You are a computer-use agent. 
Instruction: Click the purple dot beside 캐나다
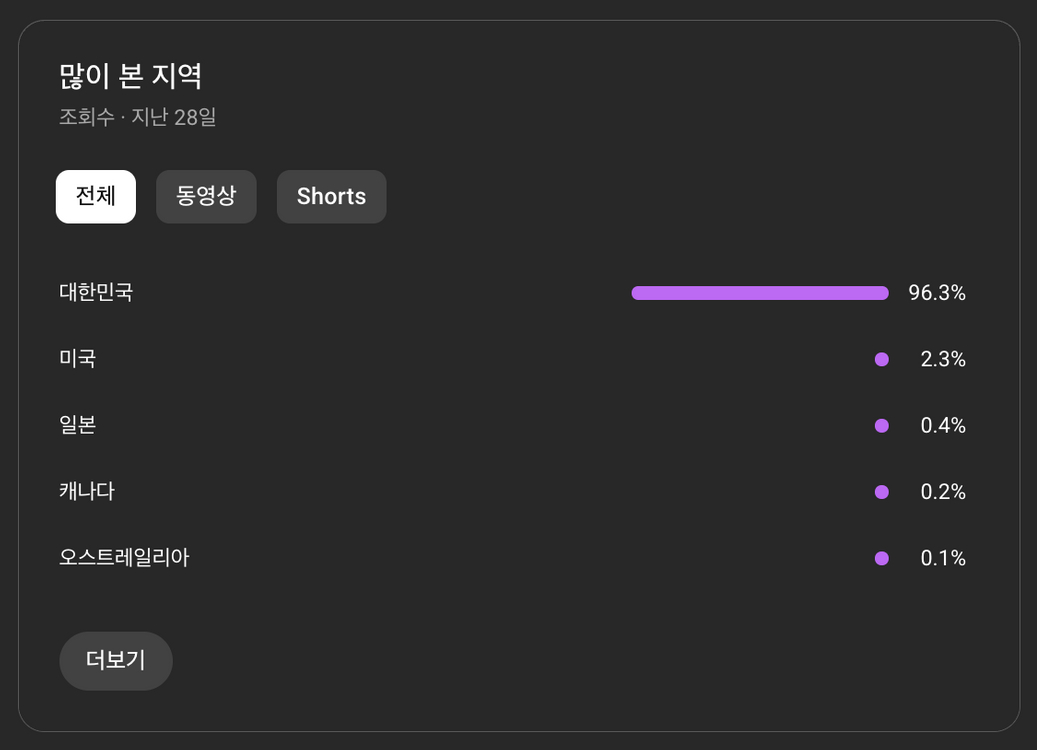click(x=882, y=491)
